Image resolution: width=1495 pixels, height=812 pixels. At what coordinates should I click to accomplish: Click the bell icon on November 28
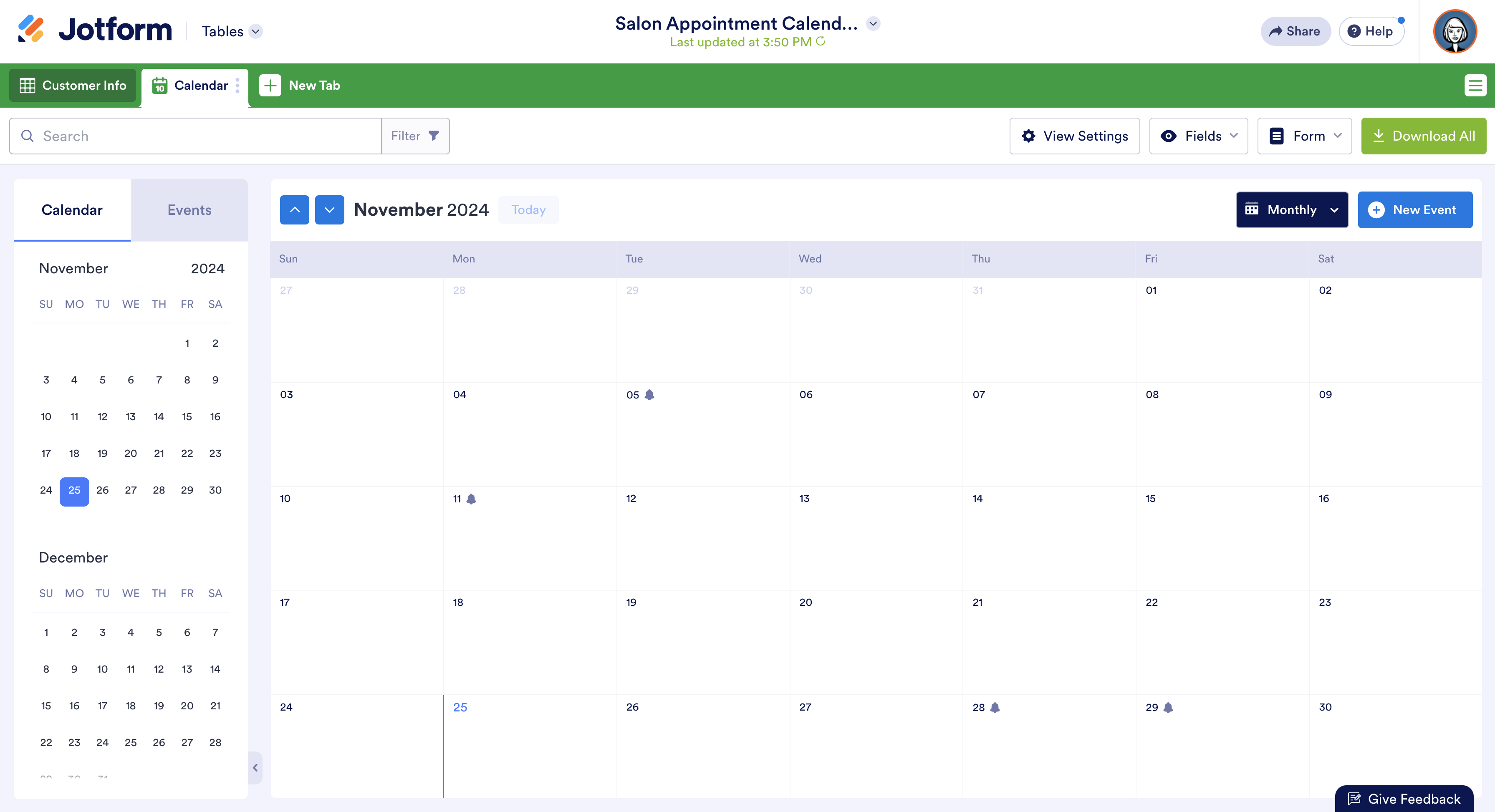pyautogui.click(x=995, y=707)
